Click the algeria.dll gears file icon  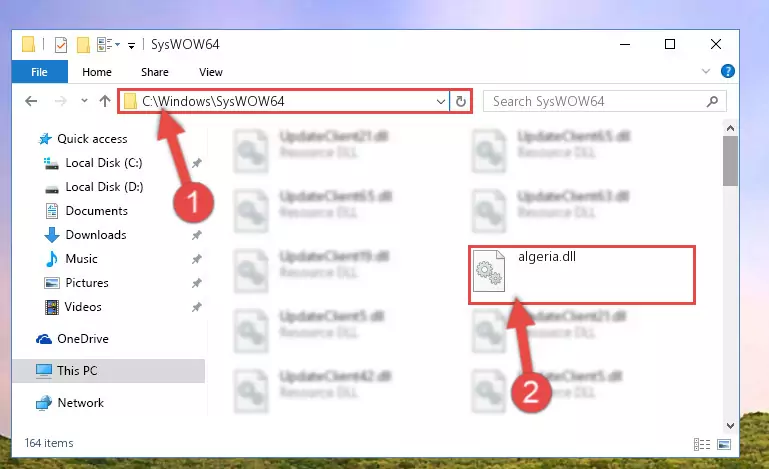tap(489, 271)
